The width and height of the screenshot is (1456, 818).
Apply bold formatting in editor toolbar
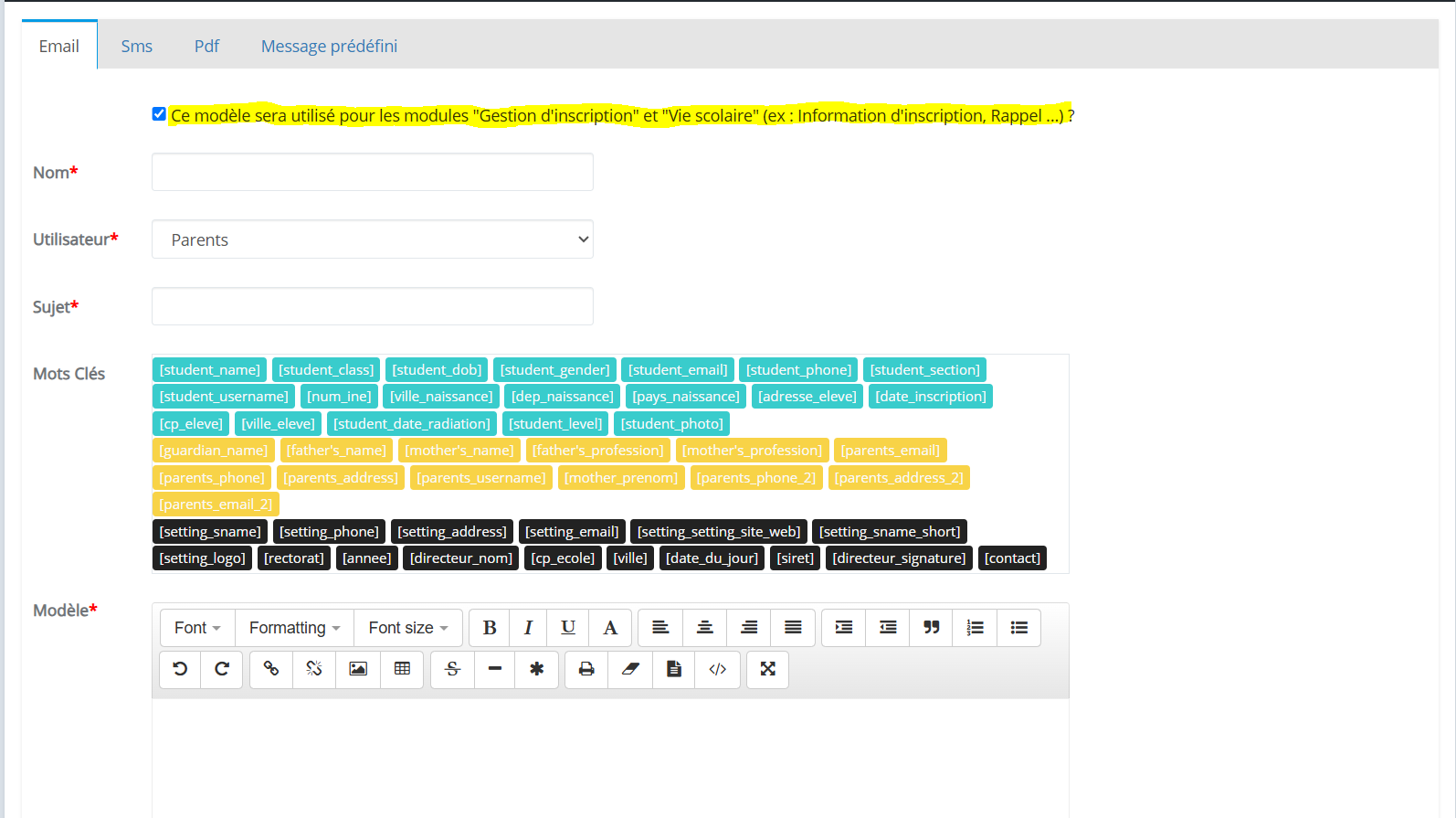click(490, 628)
